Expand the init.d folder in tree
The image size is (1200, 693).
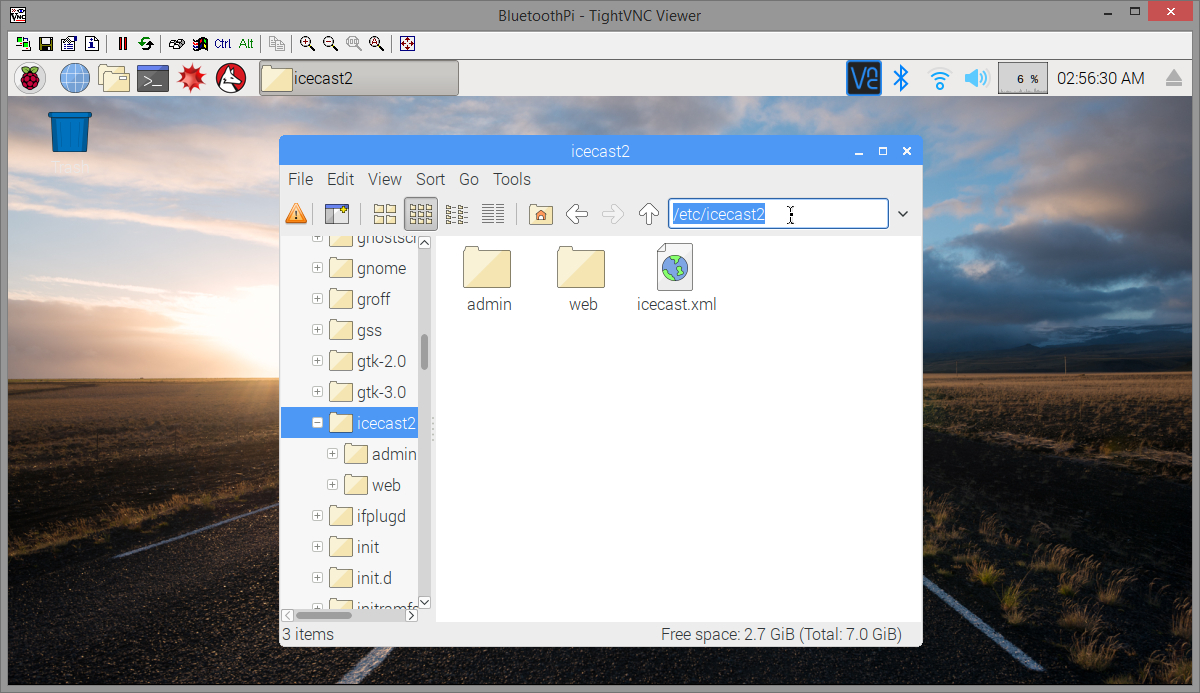click(317, 578)
